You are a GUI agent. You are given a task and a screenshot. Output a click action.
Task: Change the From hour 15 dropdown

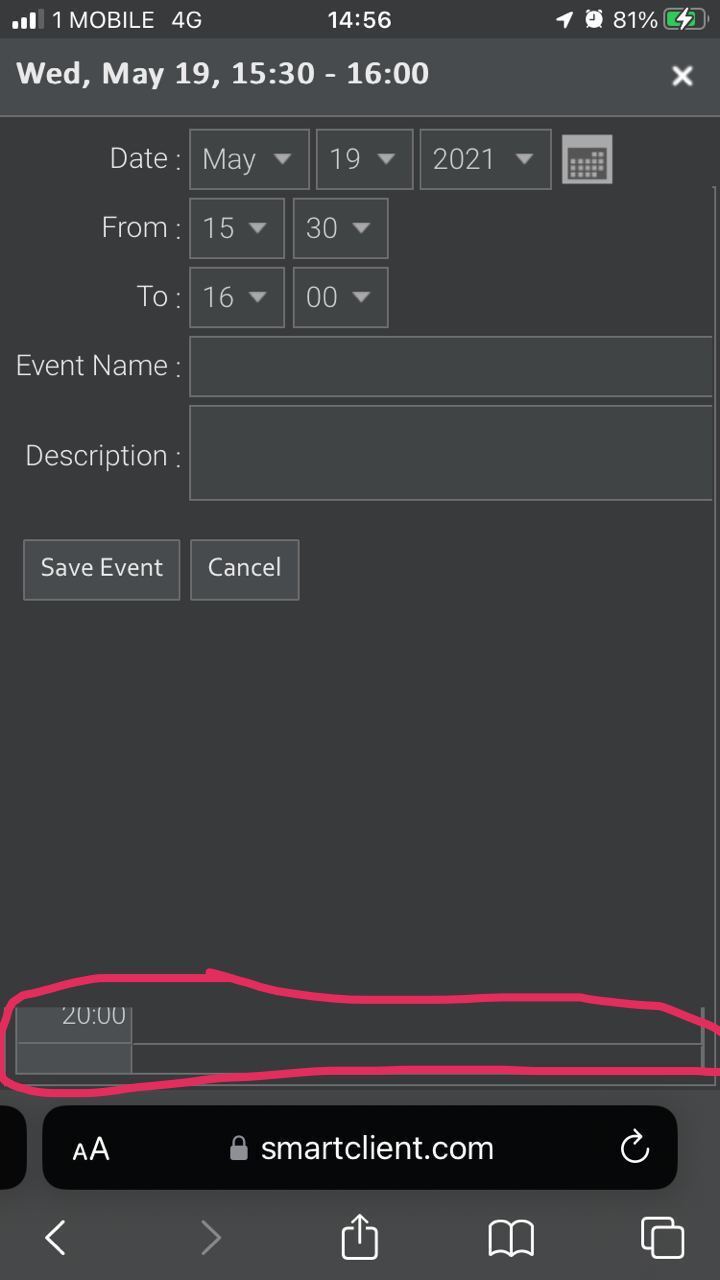tap(236, 228)
